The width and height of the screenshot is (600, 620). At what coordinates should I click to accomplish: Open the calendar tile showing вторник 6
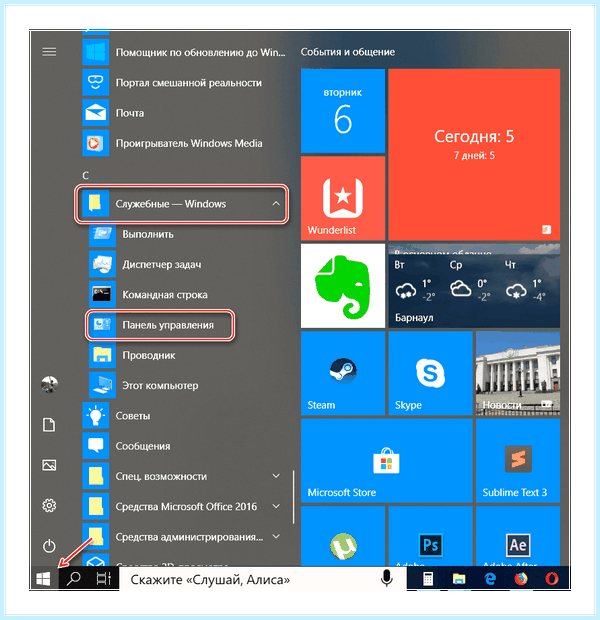coord(343,111)
